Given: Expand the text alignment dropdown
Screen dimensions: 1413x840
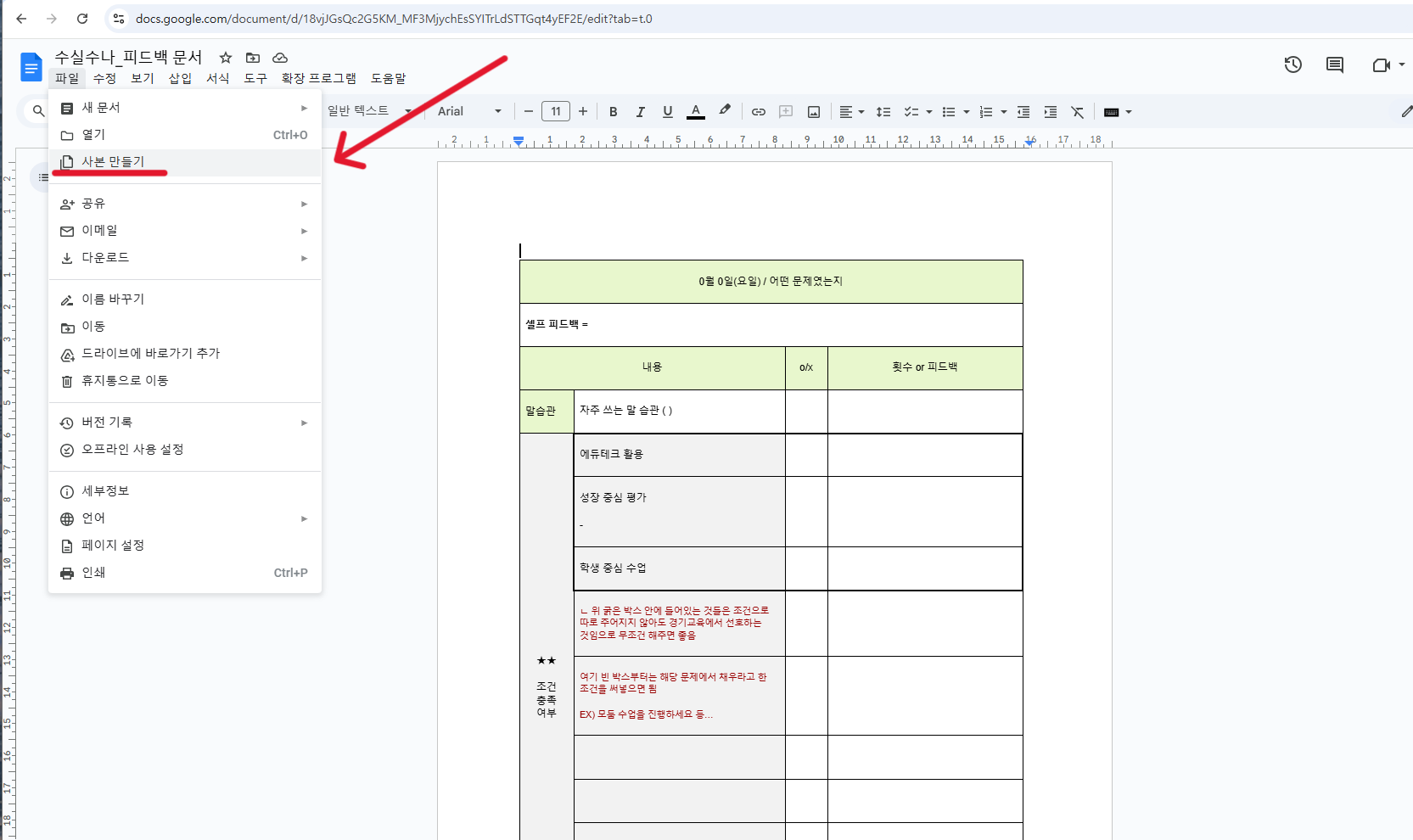Looking at the screenshot, I should (x=851, y=112).
